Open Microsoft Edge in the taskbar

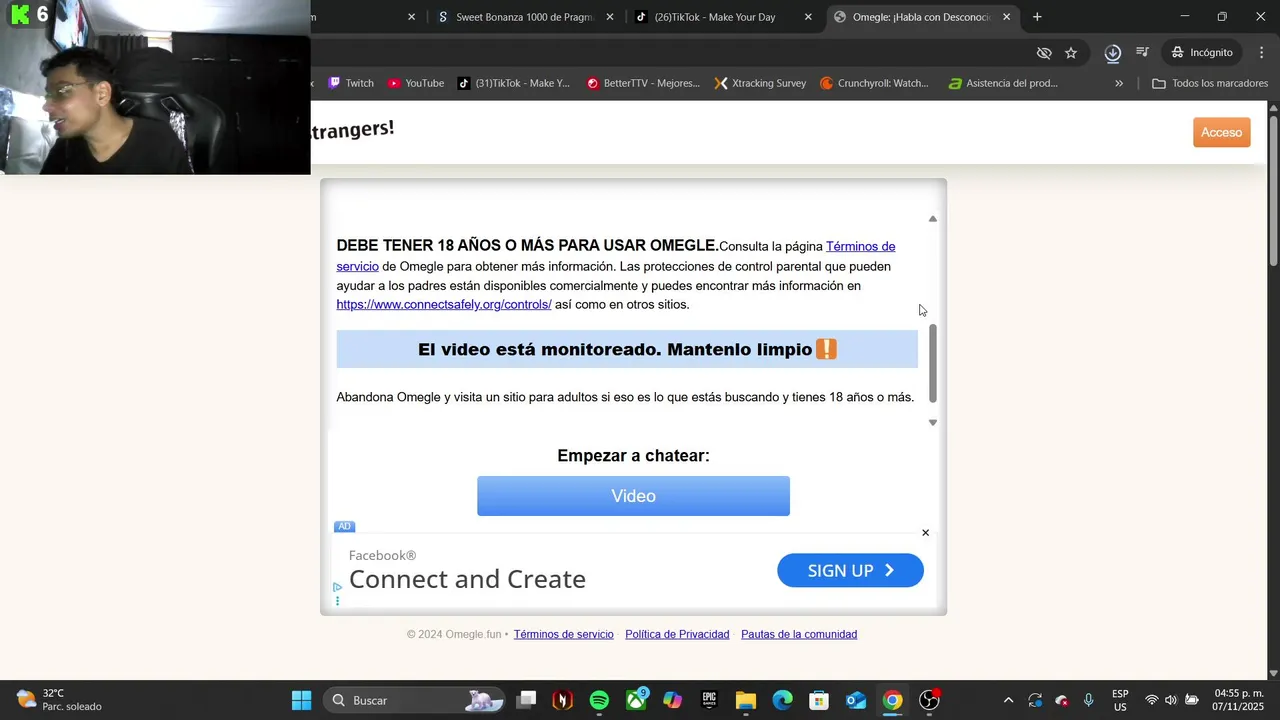[782, 700]
